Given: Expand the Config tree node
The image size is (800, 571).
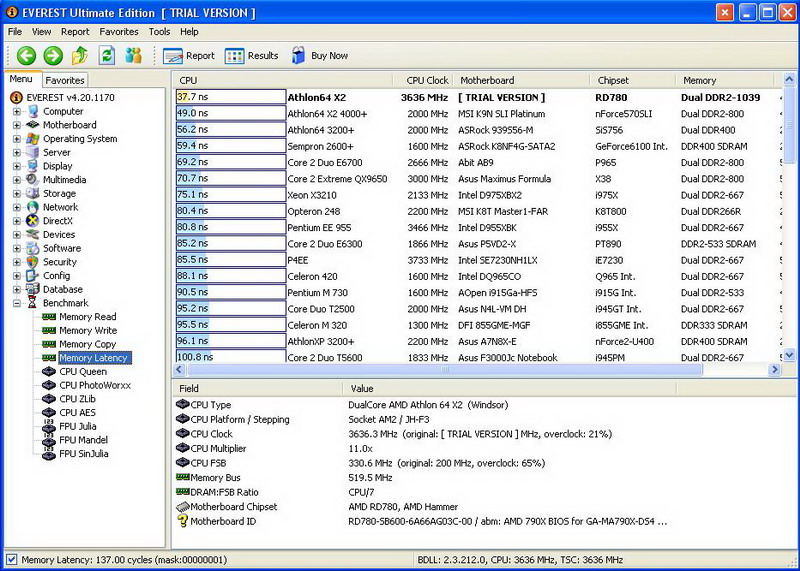Looking at the screenshot, I should (x=17, y=276).
